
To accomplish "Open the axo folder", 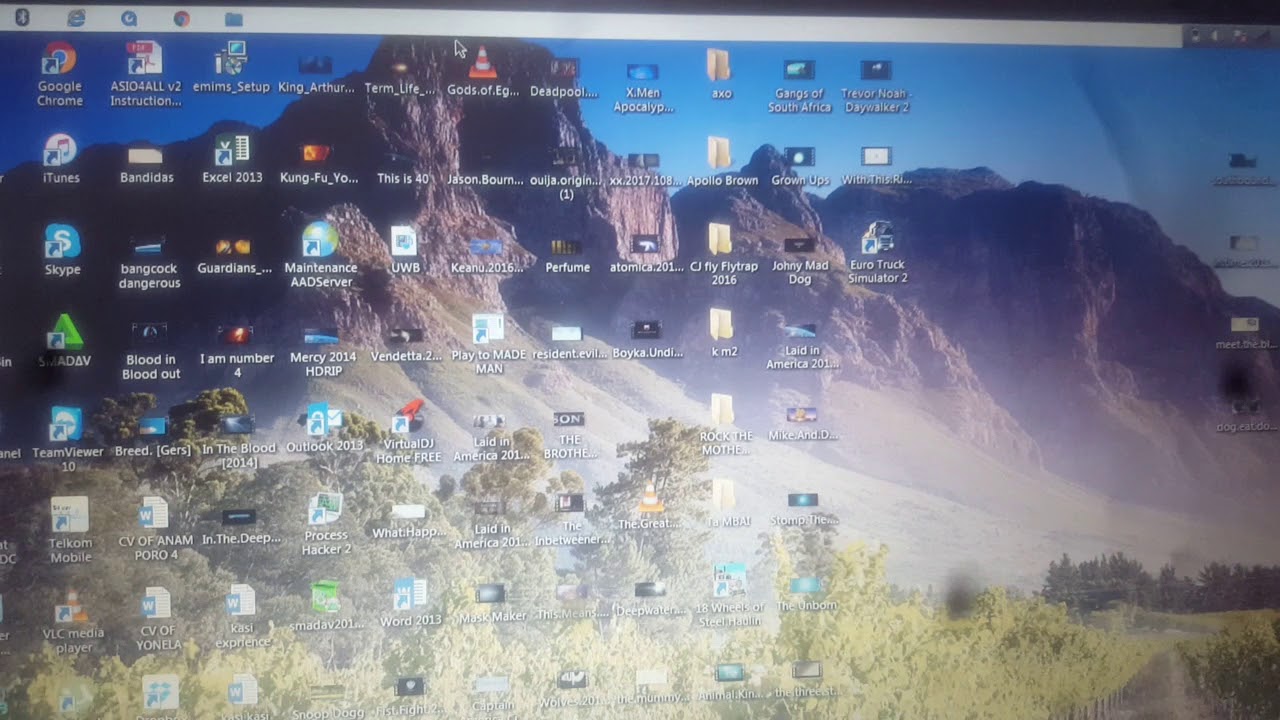I will (x=720, y=75).
